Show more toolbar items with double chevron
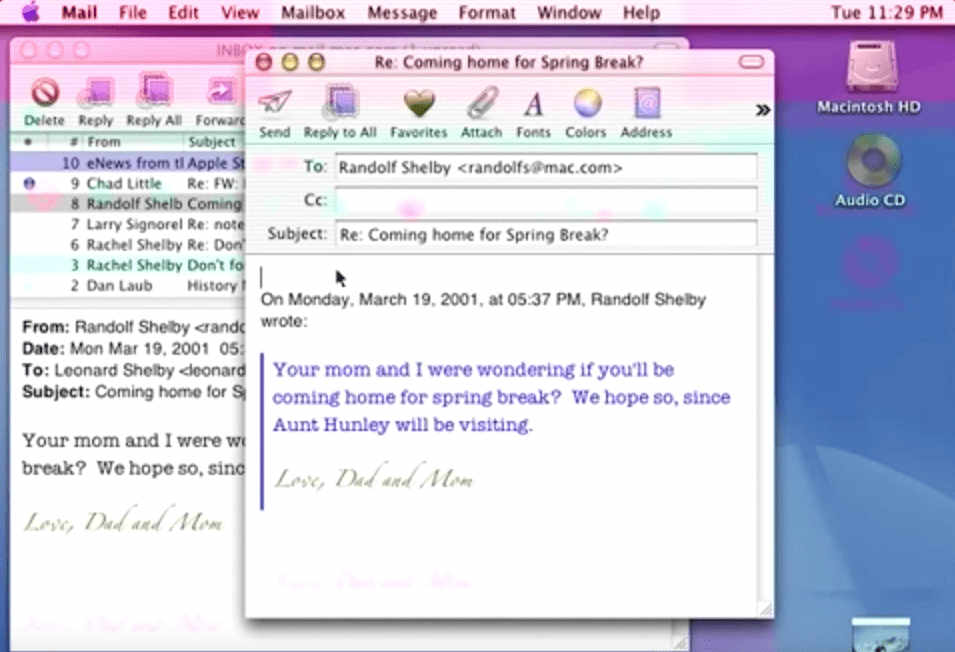 tap(763, 110)
